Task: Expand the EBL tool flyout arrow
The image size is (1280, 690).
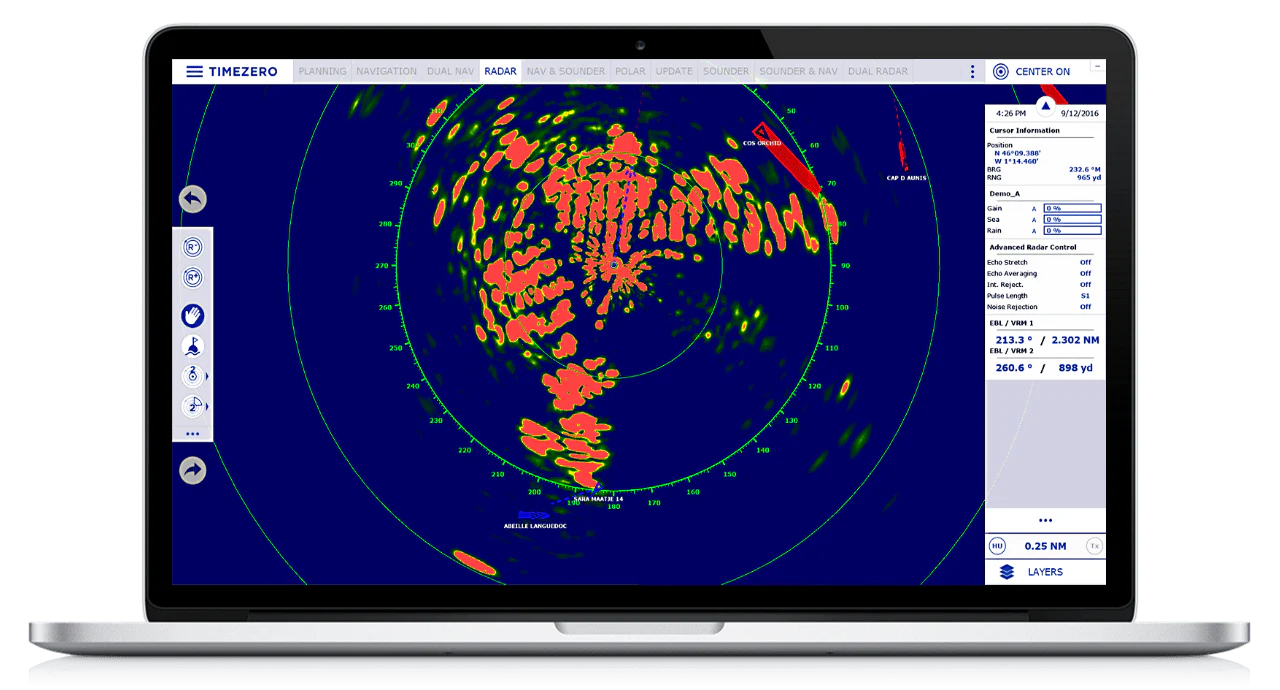Action: (208, 406)
